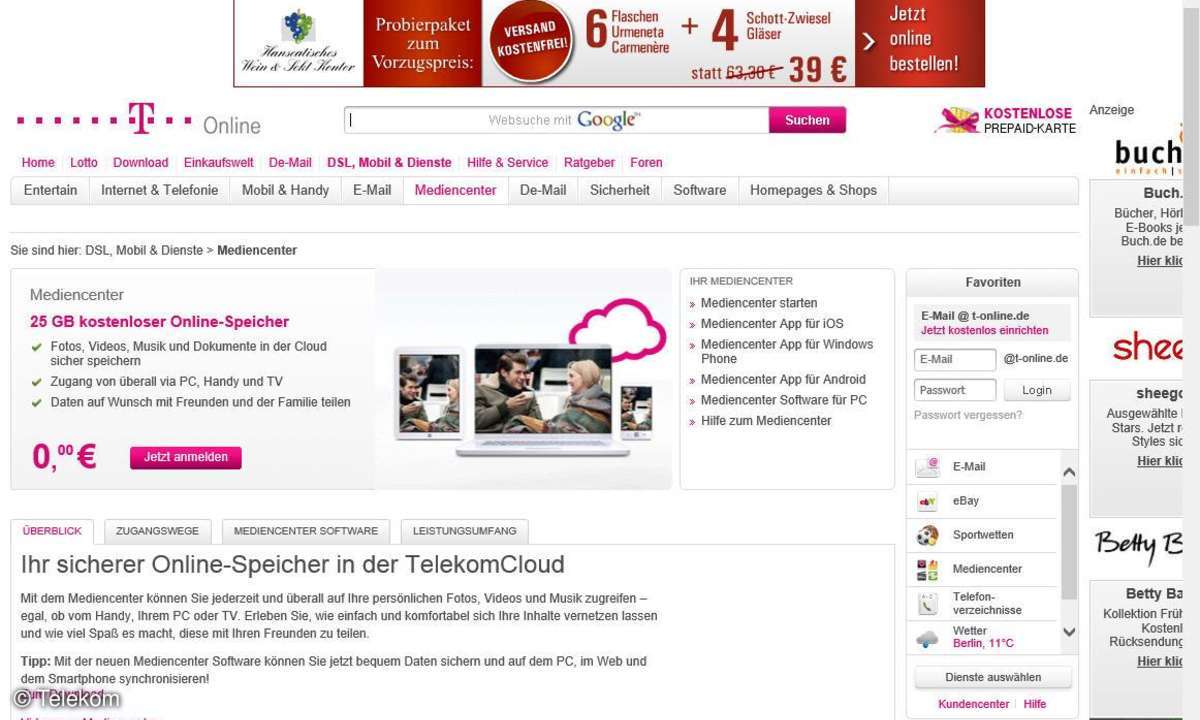
Task: Select the Mediencenter navigation tab
Action: click(x=455, y=190)
